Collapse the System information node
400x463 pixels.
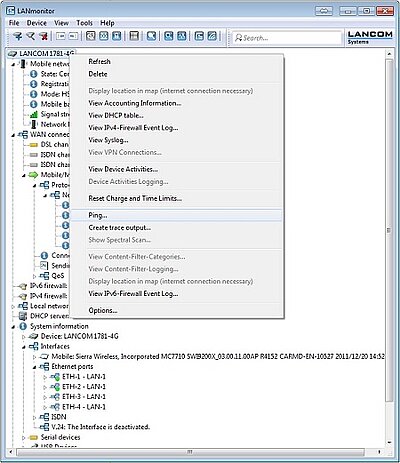click(13, 327)
